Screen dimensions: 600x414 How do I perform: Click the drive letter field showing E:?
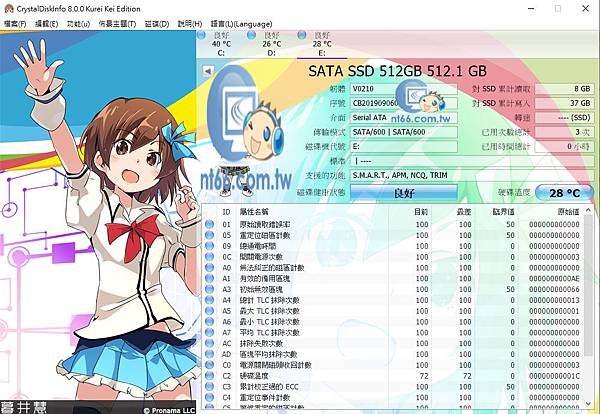(x=404, y=147)
